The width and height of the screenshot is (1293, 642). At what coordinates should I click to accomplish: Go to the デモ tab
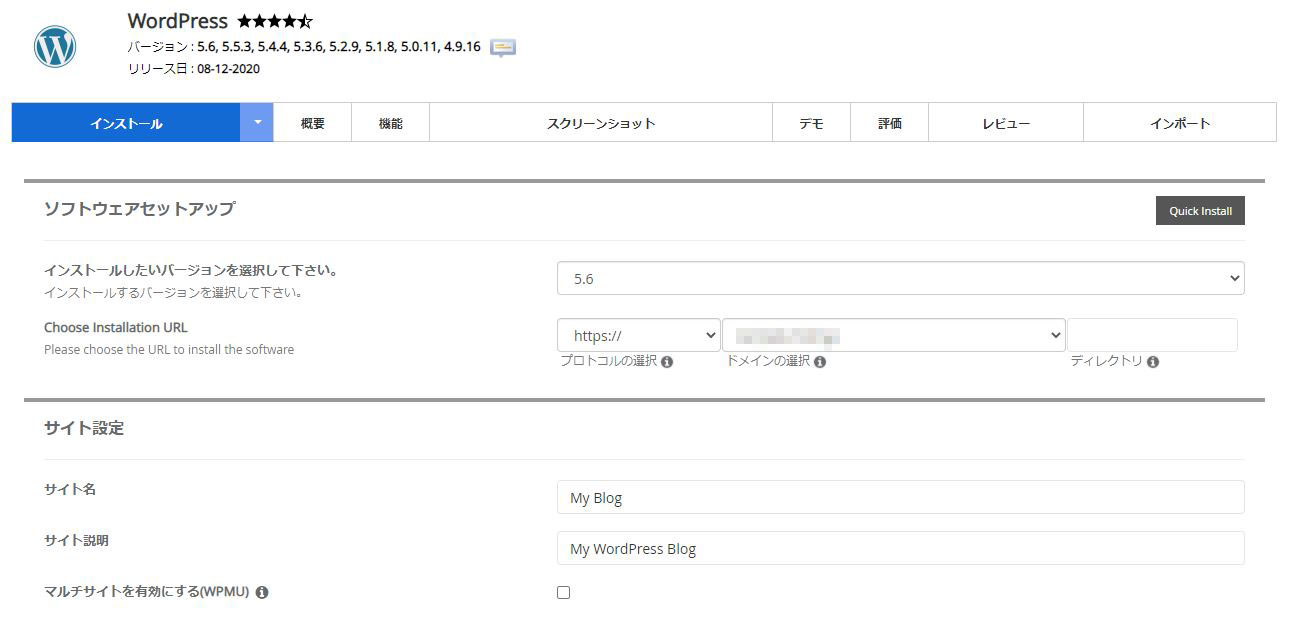tap(812, 123)
